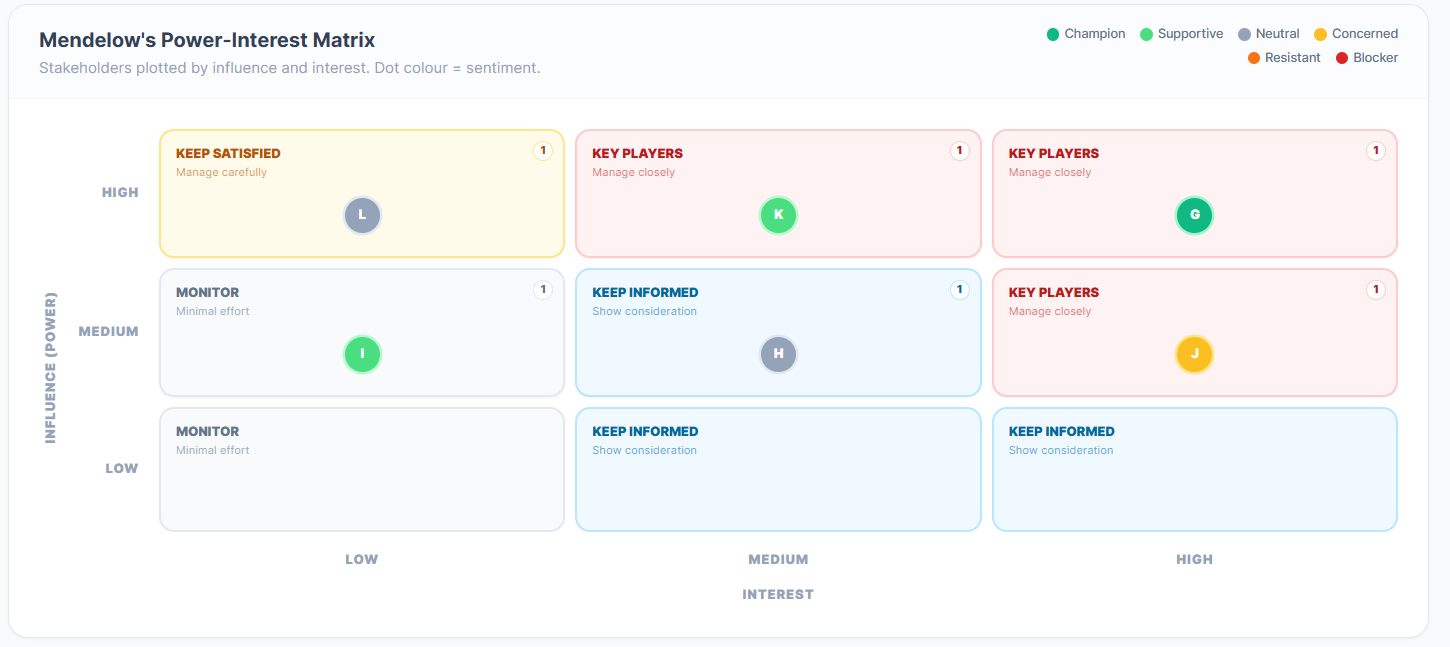Click "Minimal effort" text in stakeholder I's cell
Image resolution: width=1450 pixels, height=647 pixels.
click(x=213, y=311)
